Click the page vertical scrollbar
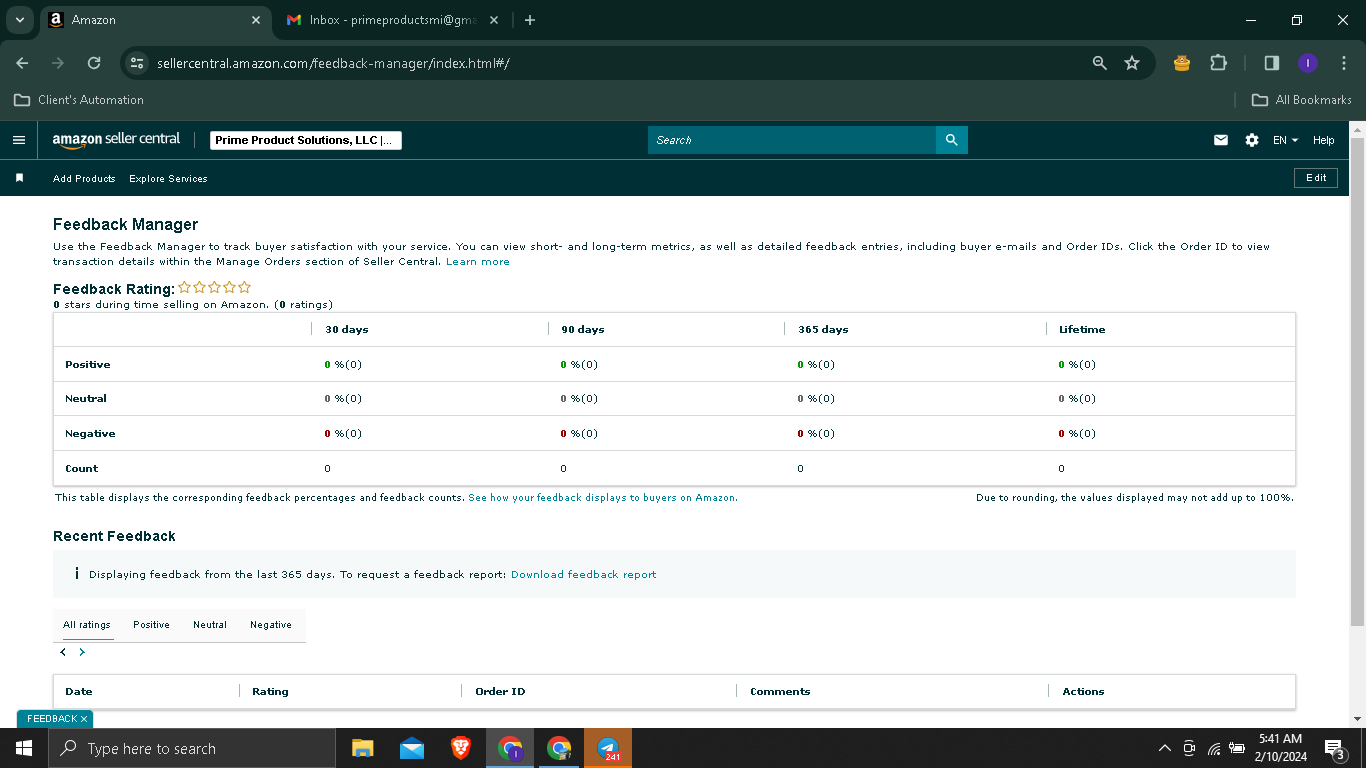 [1357, 380]
